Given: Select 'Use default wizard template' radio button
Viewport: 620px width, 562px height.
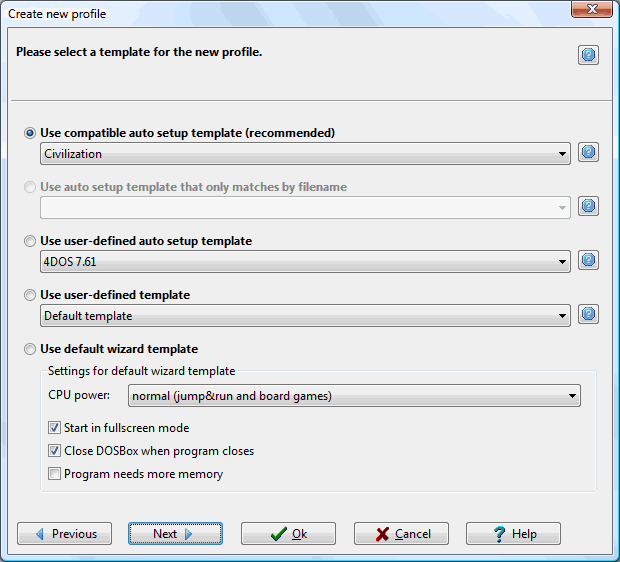Looking at the screenshot, I should pos(30,349).
